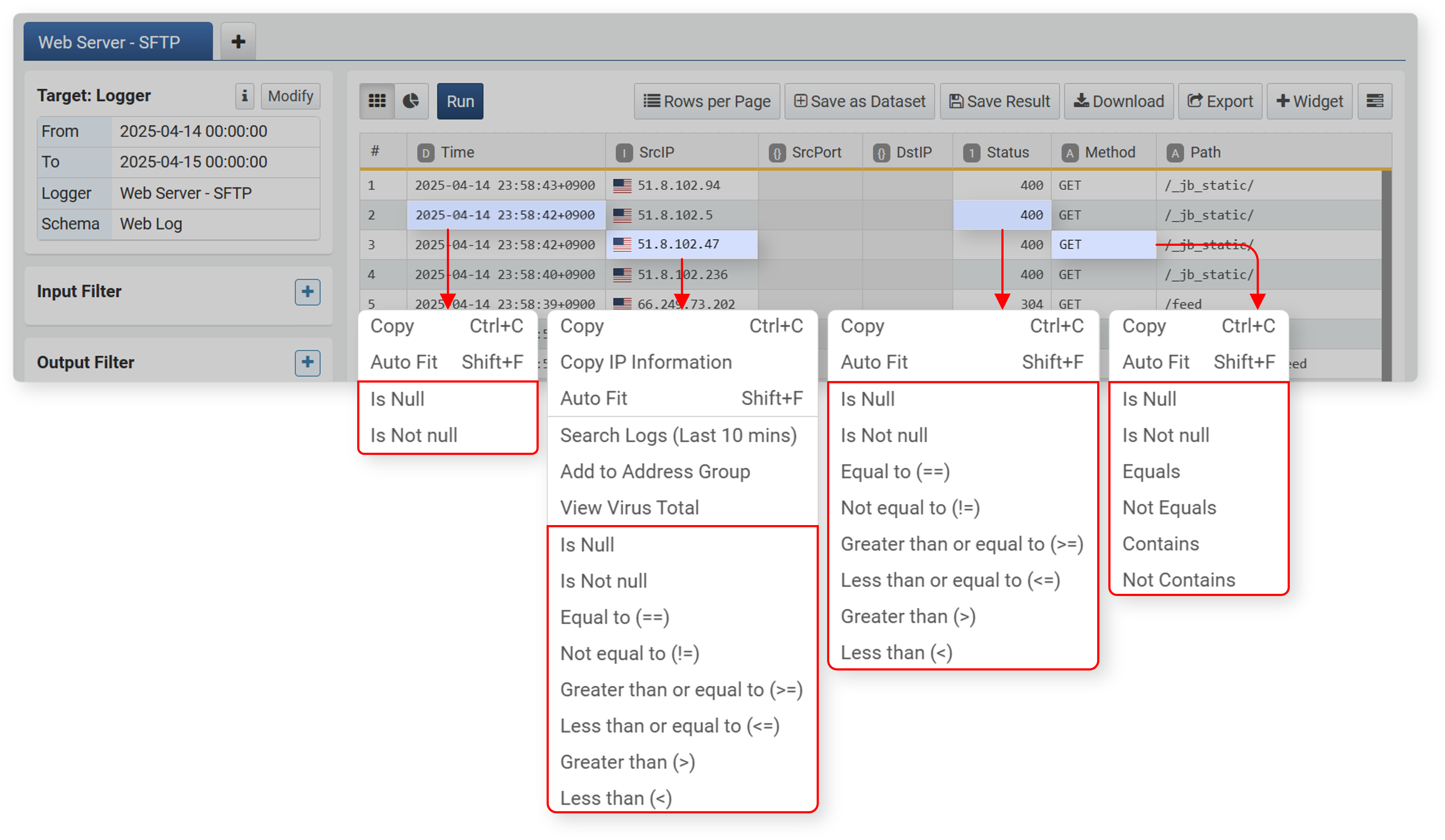This screenshot has height=840, width=1445.
Task: Click the Status column type icon
Action: click(x=971, y=153)
